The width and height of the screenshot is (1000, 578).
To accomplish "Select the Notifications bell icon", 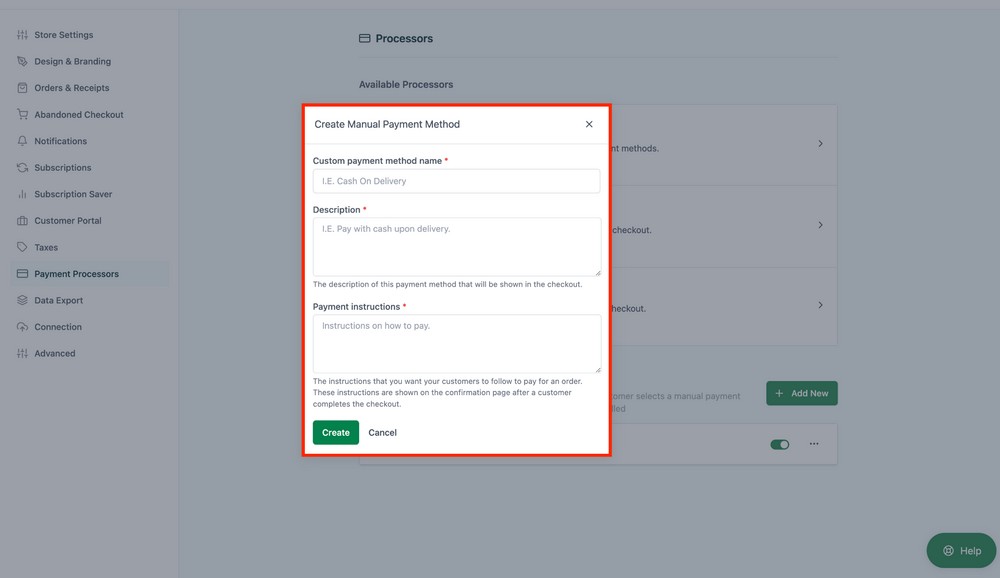I will tap(22, 140).
